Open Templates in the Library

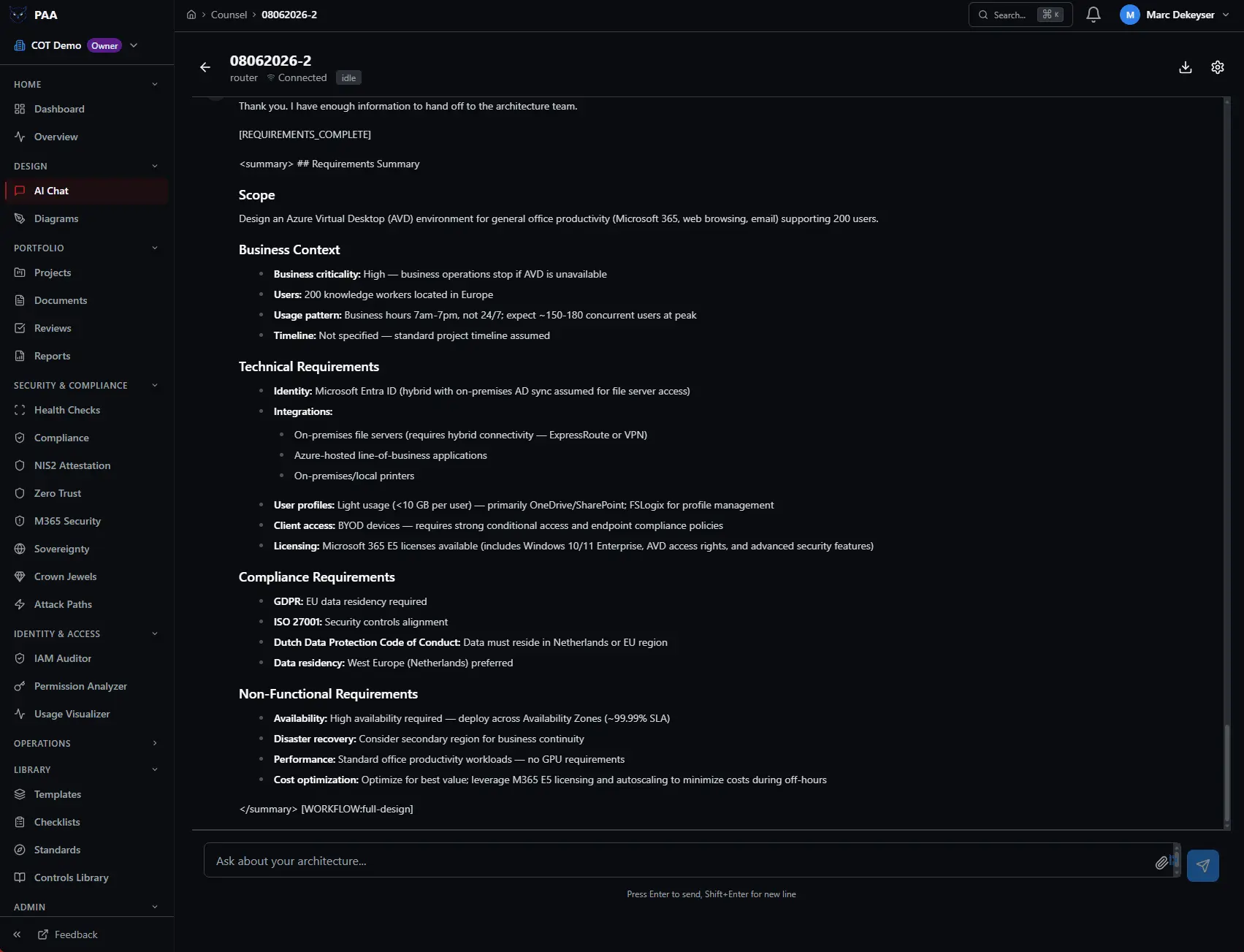[x=87, y=794]
